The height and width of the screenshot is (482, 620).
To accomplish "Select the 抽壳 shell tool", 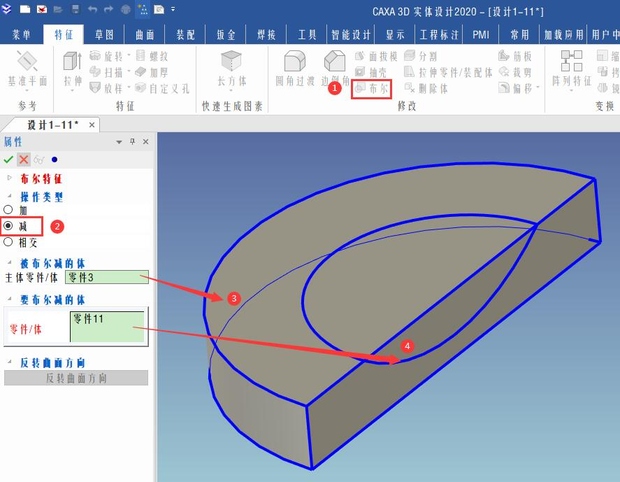I will (x=370, y=72).
